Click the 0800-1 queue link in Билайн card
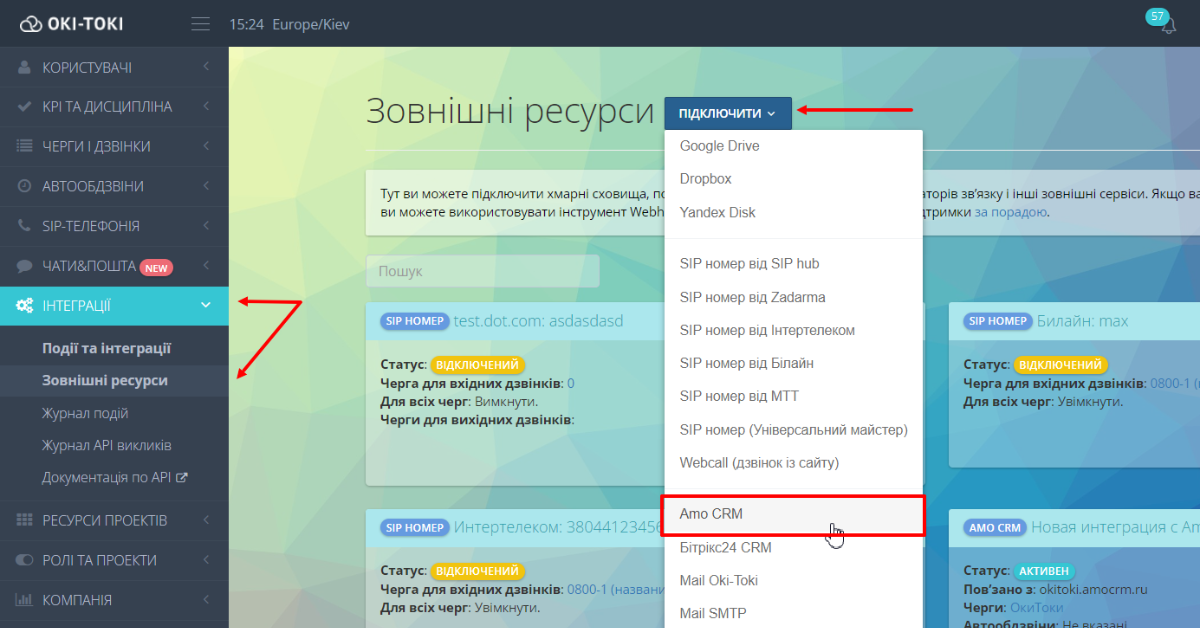 click(1174, 383)
